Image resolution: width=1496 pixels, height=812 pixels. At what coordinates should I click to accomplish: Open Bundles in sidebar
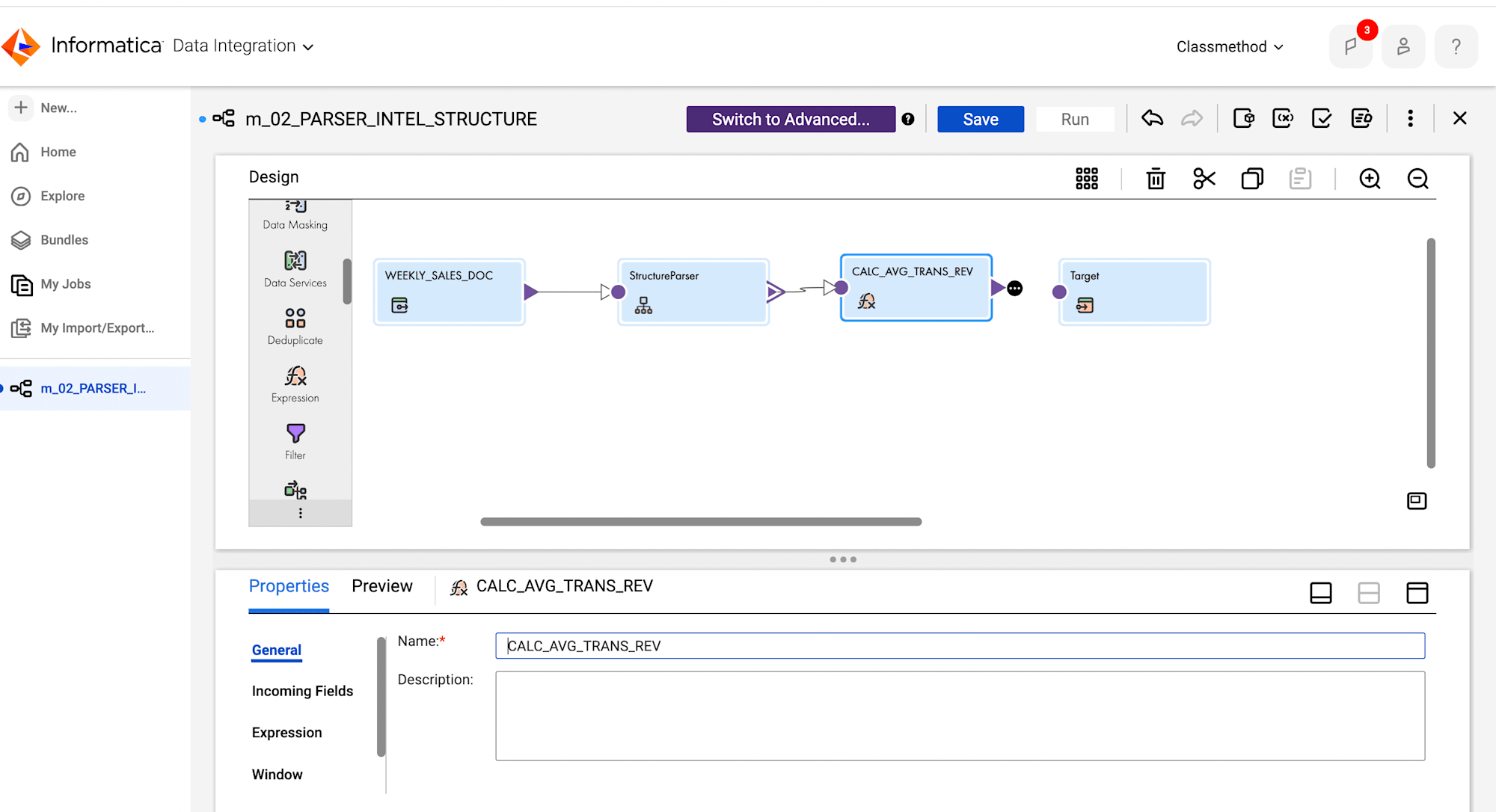pyautogui.click(x=49, y=240)
